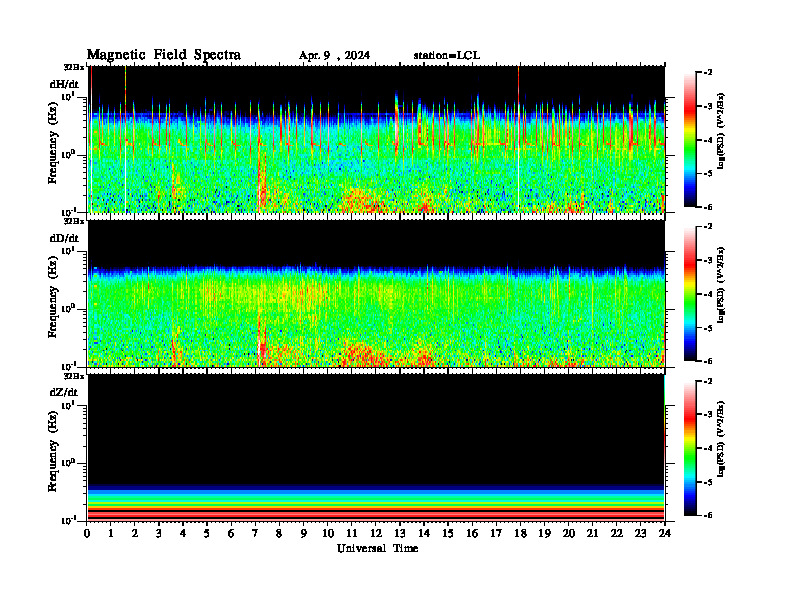Click the 10^0 frequency tick of dZ/dt panel

68,462
